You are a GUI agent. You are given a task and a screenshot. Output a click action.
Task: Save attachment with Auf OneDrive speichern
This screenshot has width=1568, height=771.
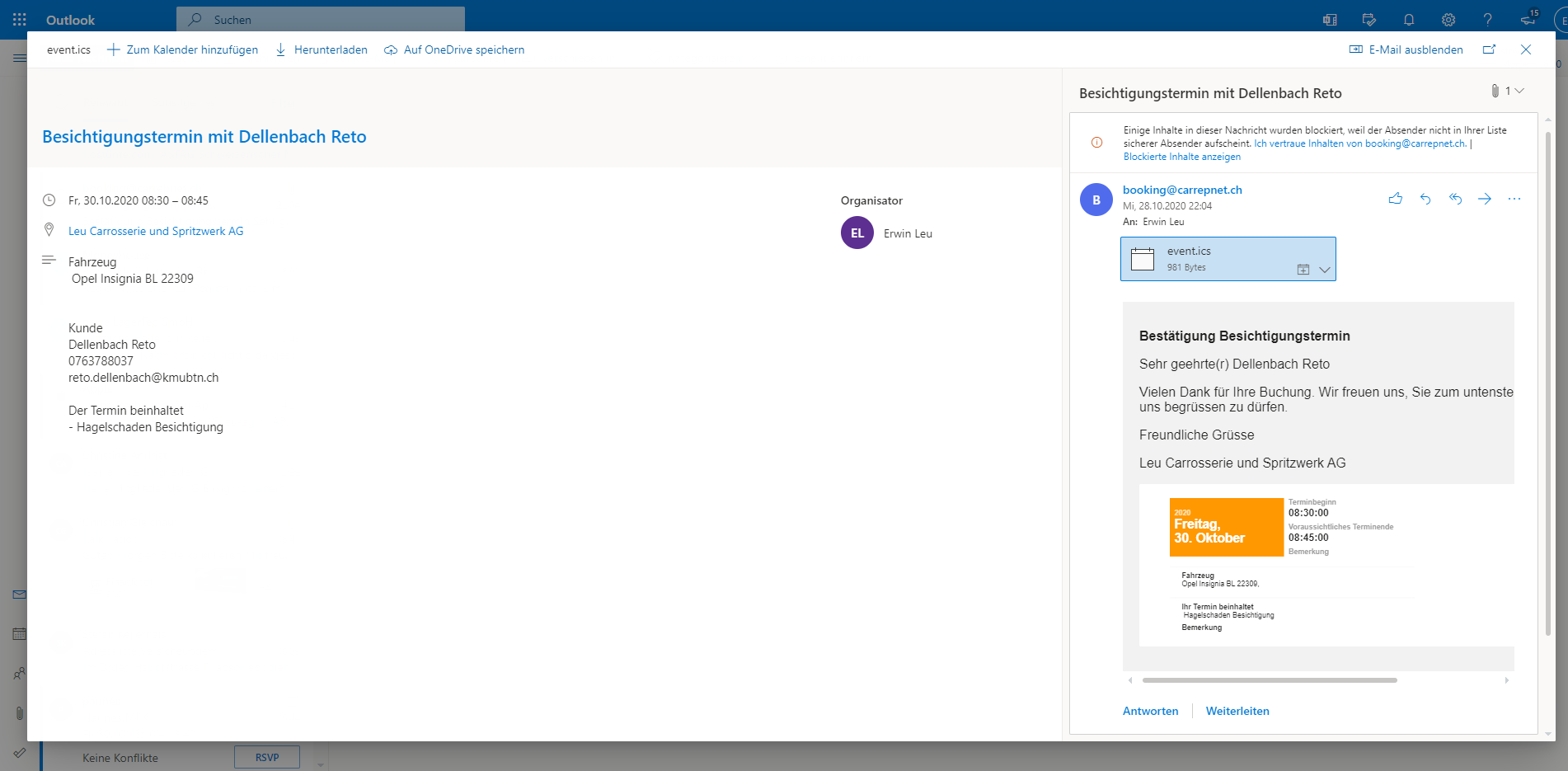[454, 49]
